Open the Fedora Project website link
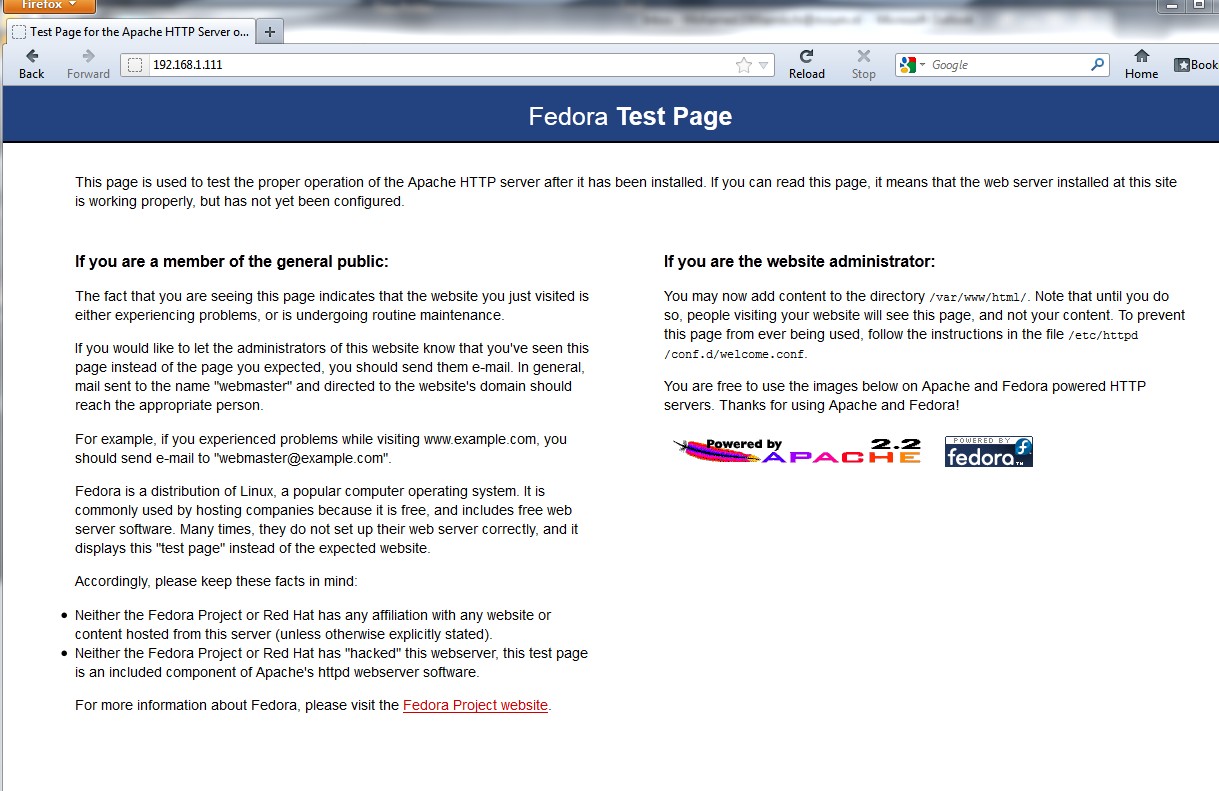This screenshot has width=1219, height=791. coord(475,705)
